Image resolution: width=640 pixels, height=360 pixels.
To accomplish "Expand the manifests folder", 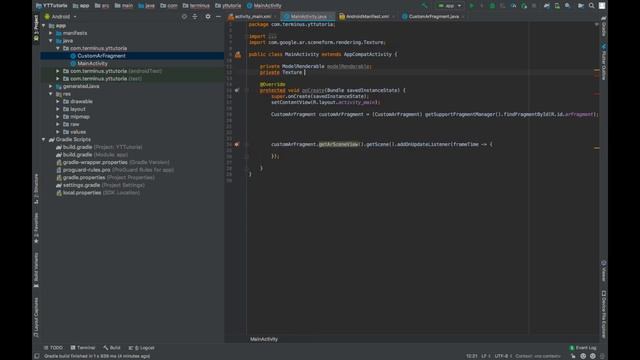I will pos(51,33).
